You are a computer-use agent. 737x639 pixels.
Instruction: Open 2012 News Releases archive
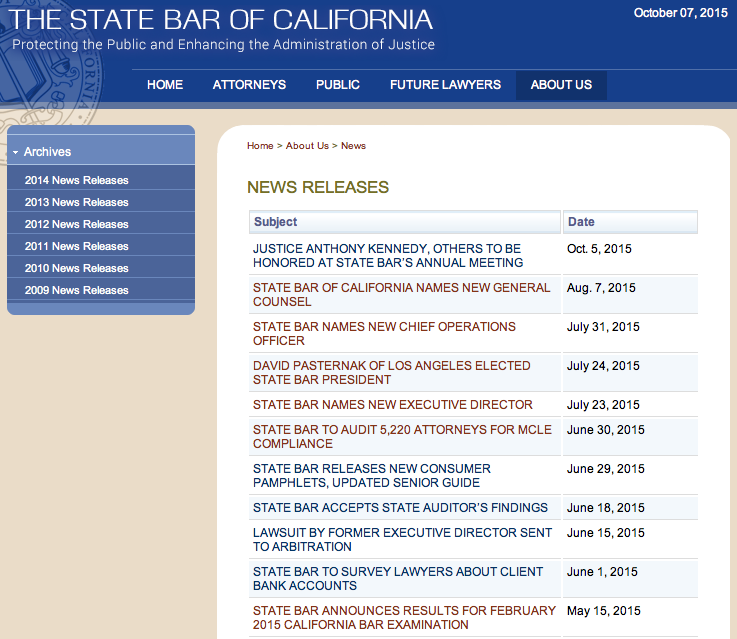tap(77, 225)
